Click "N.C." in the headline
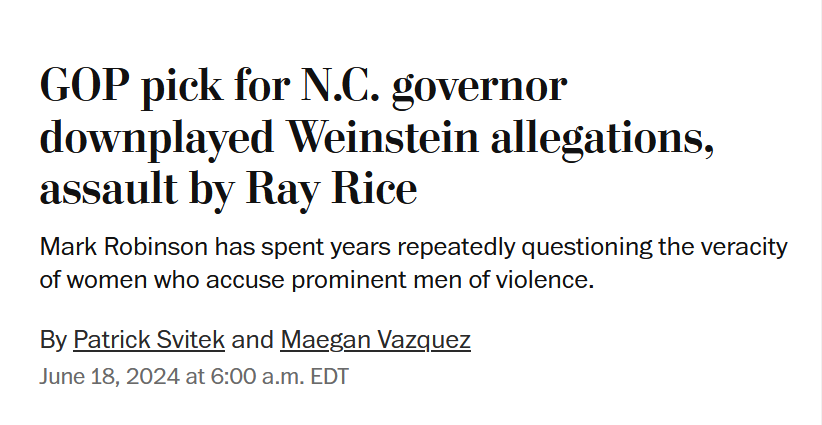This screenshot has width=822, height=425. (x=340, y=85)
